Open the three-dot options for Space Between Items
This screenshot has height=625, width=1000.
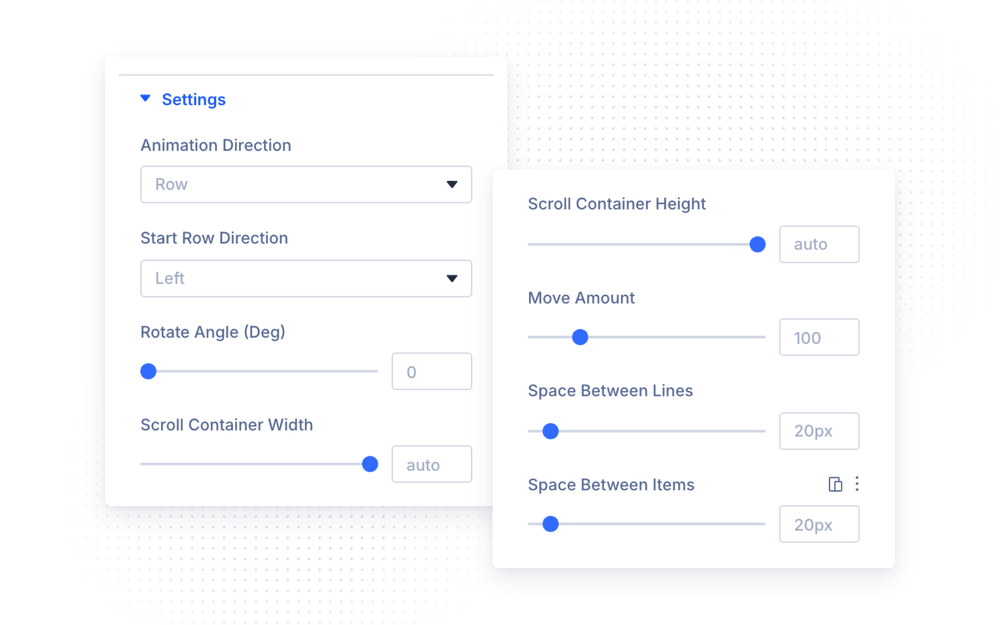click(x=857, y=484)
